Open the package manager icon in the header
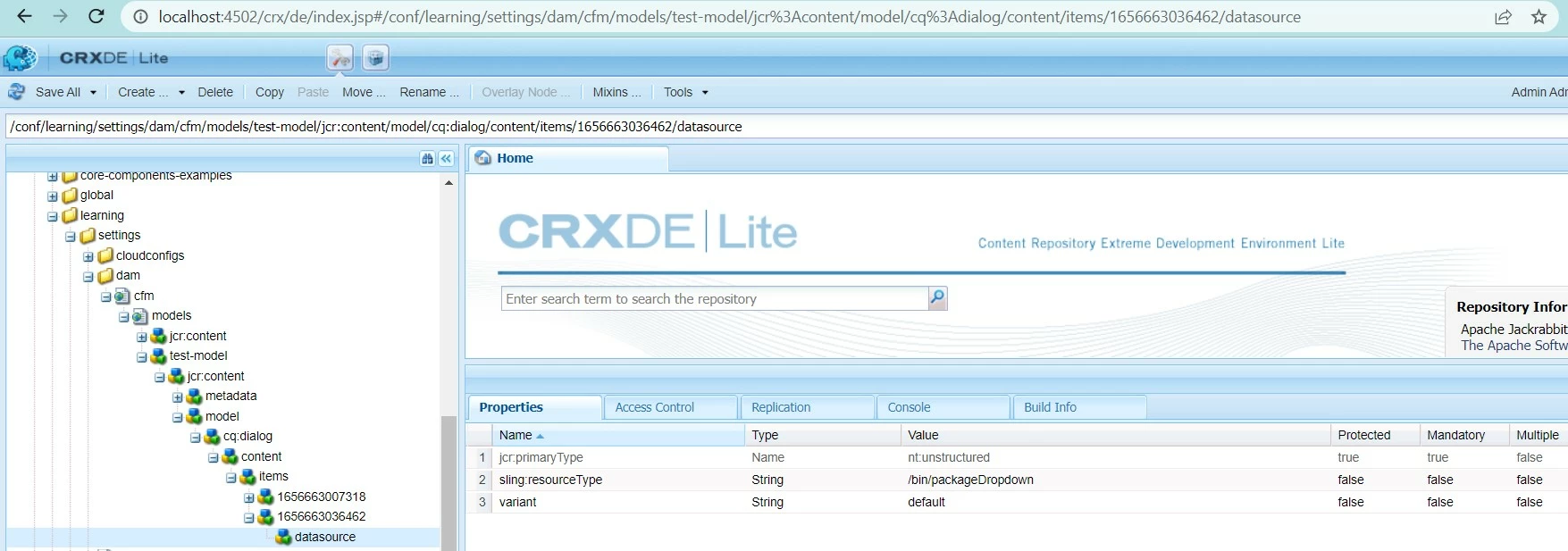Image resolution: width=1568 pixels, height=551 pixels. tap(375, 58)
